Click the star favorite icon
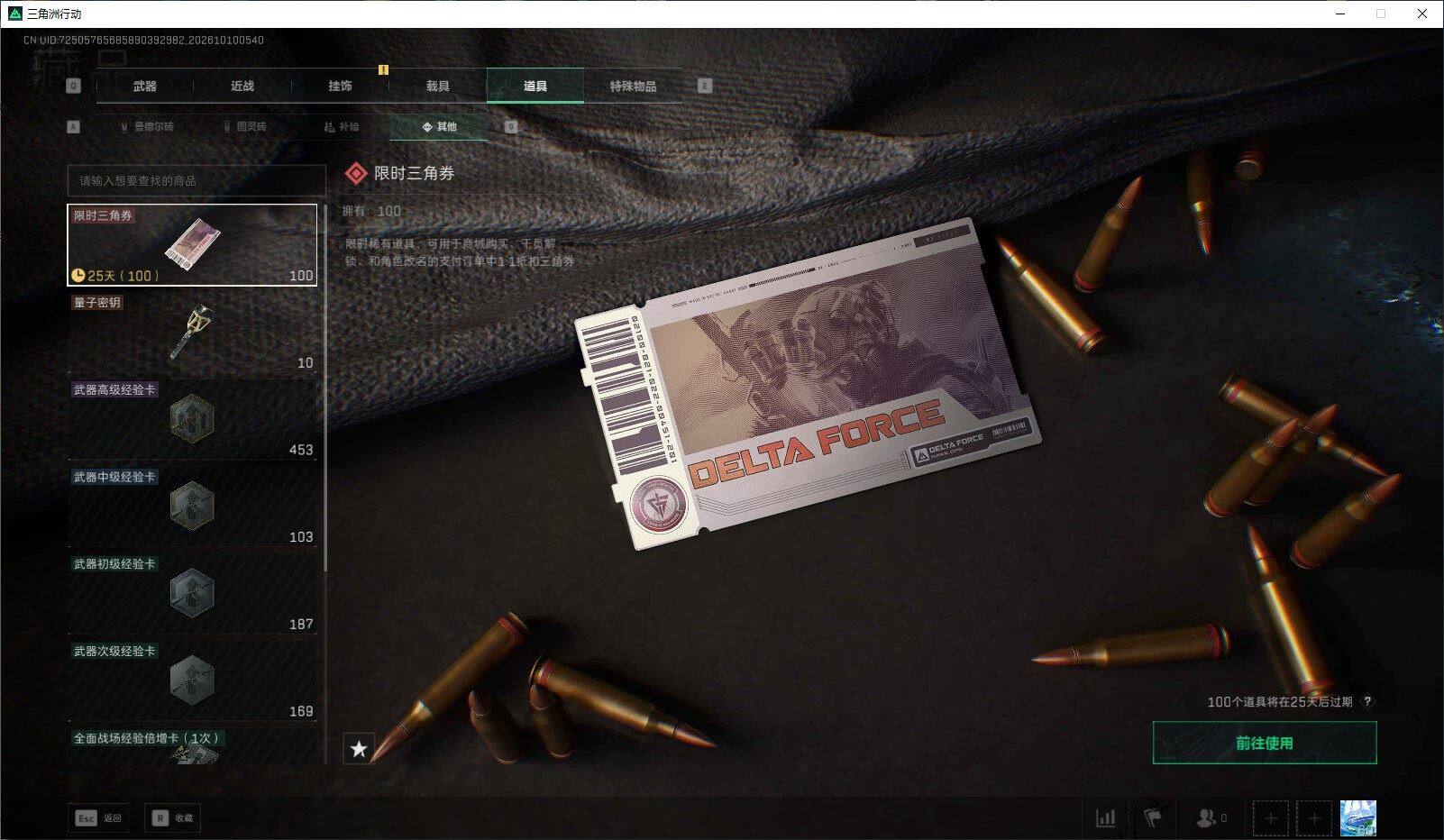The width and height of the screenshot is (1444, 840). pos(359,748)
